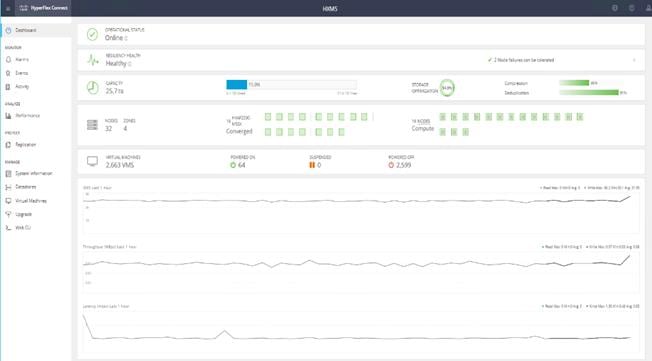The width and height of the screenshot is (652, 361).
Task: Click the Storage Optimization percentage ring
Action: point(447,88)
